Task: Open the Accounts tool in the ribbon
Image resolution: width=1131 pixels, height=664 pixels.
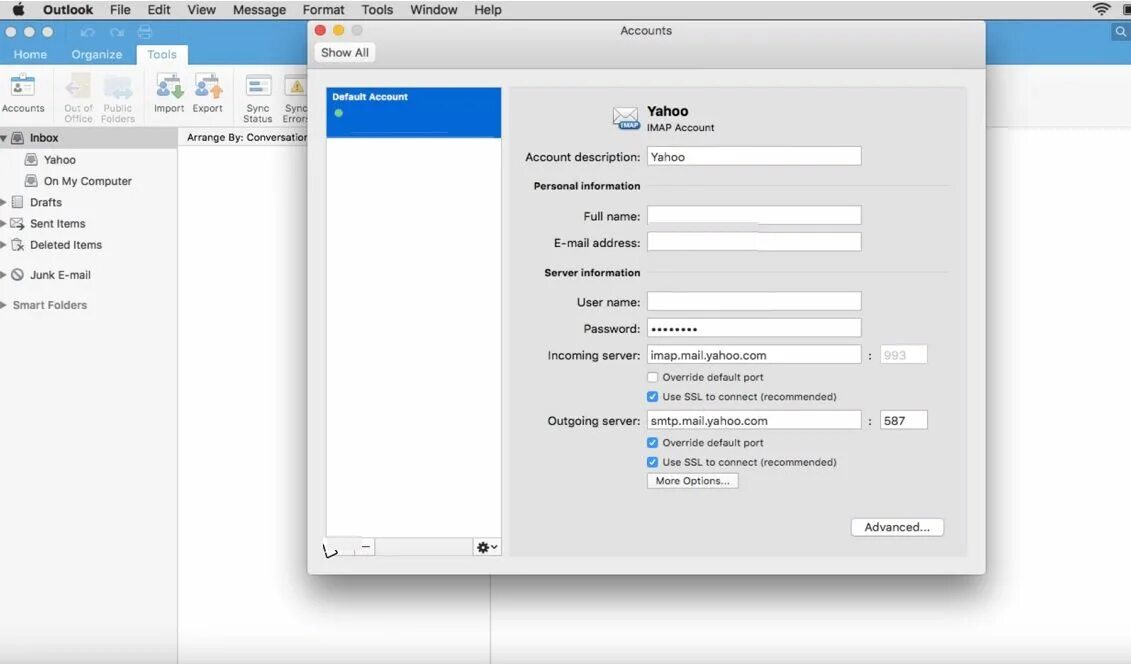Action: tap(22, 94)
